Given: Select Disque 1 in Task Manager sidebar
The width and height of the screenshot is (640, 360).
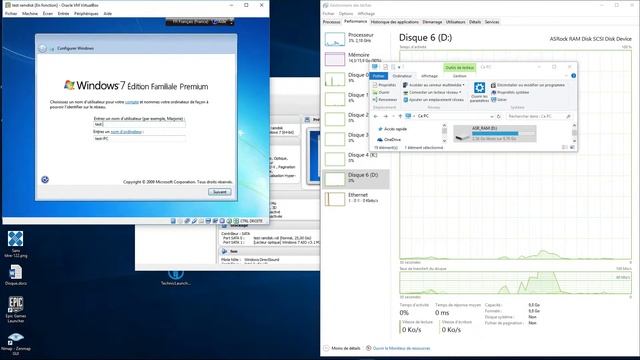Looking at the screenshot, I should (356, 98).
